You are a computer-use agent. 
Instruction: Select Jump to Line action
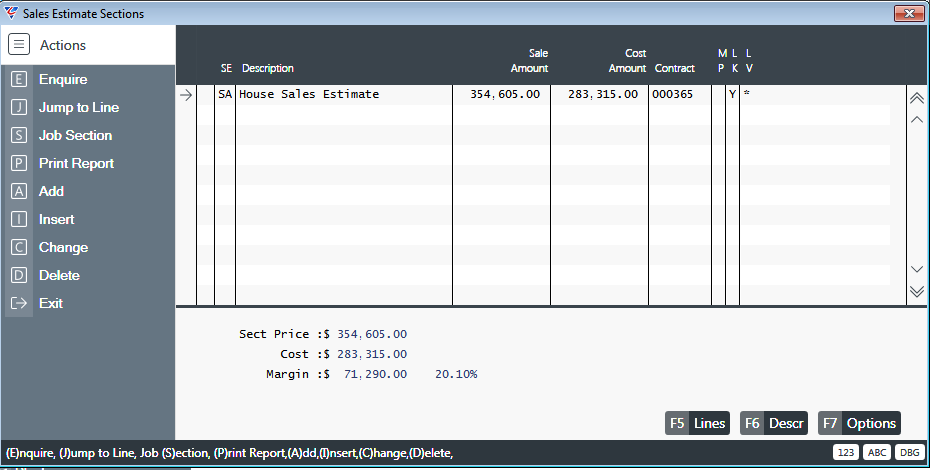(x=79, y=107)
